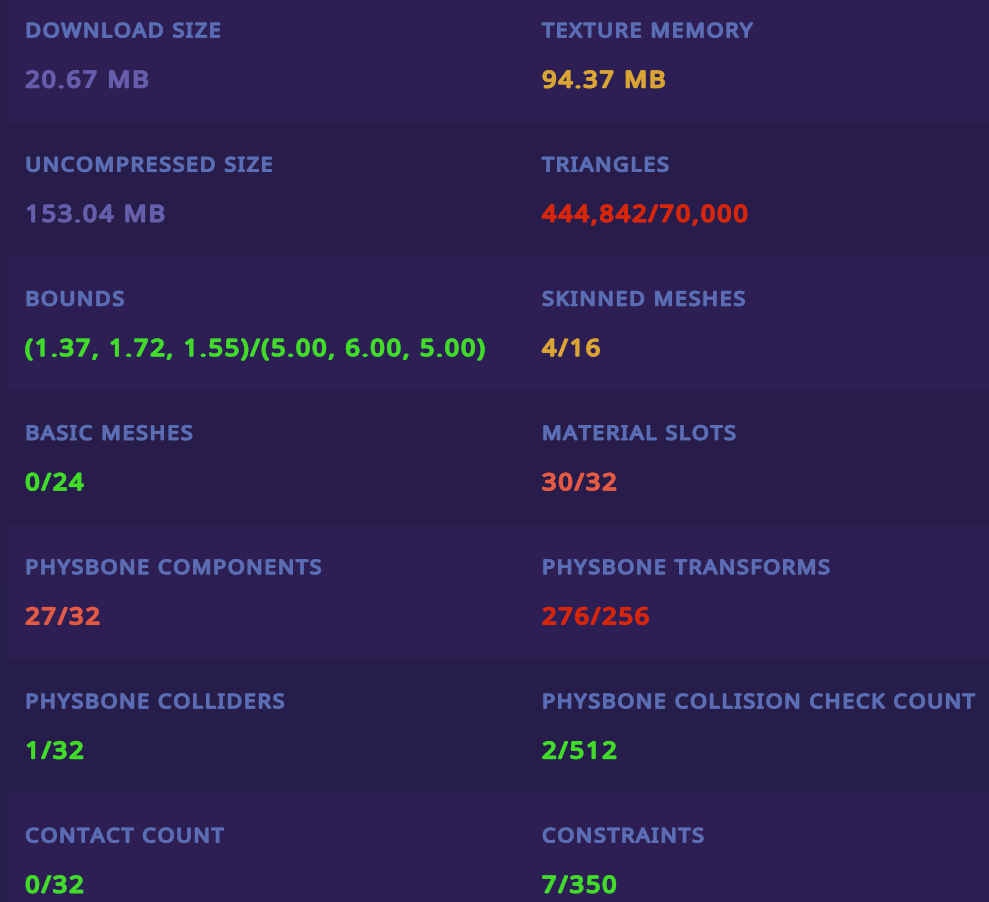This screenshot has height=902, width=989.
Task: Click the Triangles stat label
Action: pos(605,164)
